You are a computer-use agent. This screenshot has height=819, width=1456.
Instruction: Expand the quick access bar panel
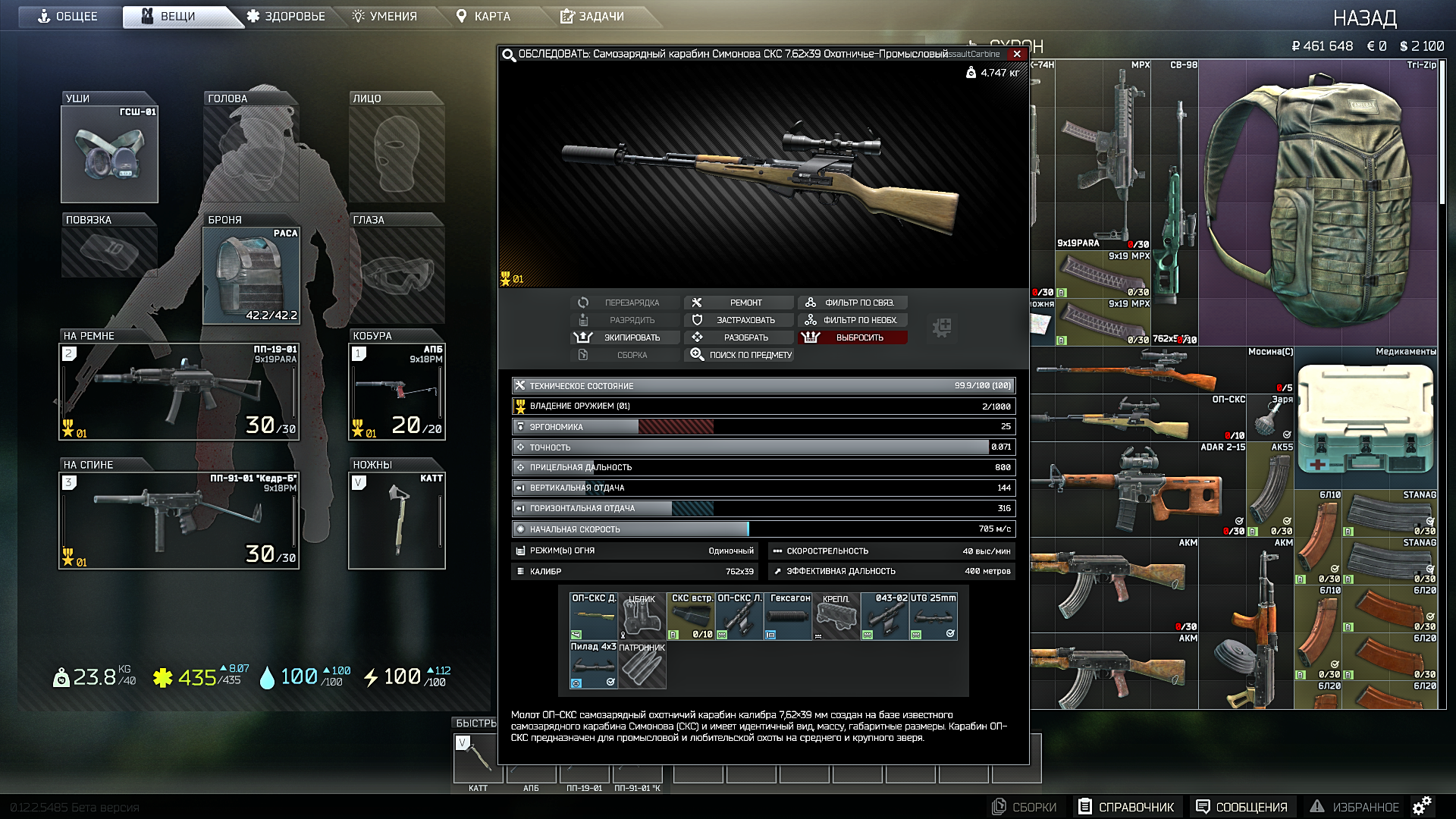[478, 722]
